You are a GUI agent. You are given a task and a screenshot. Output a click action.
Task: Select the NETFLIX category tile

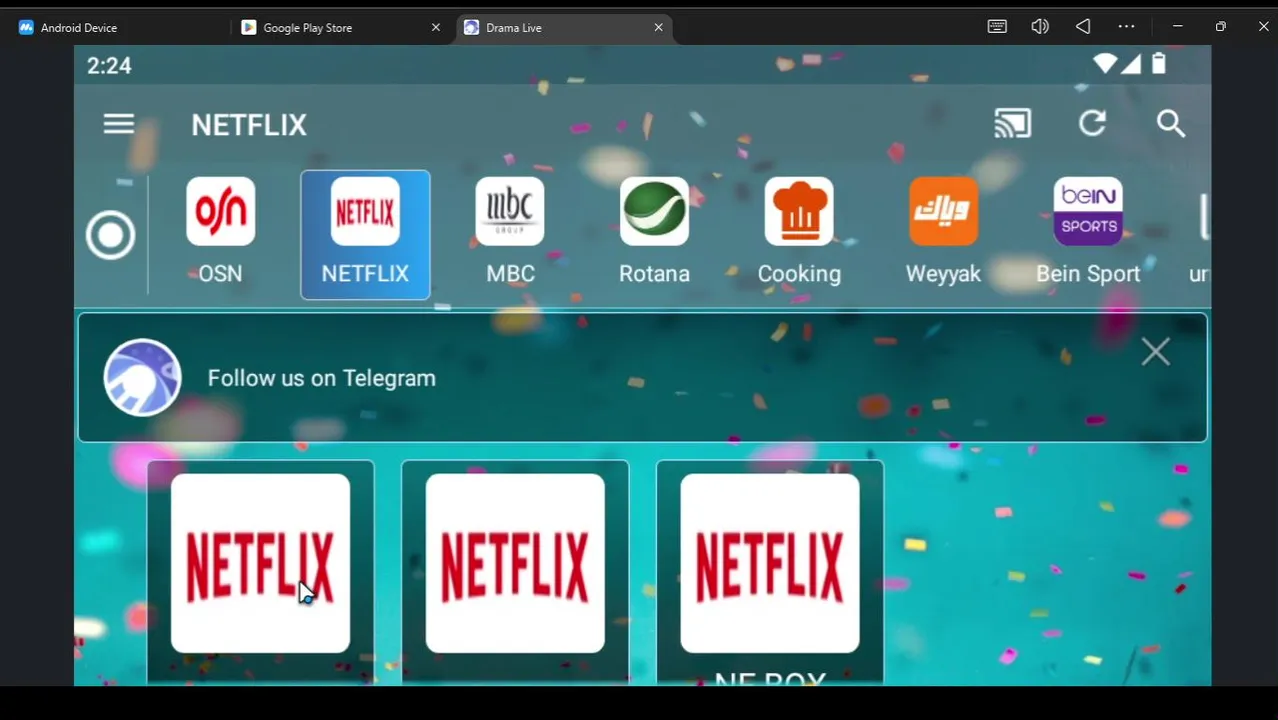(x=365, y=235)
